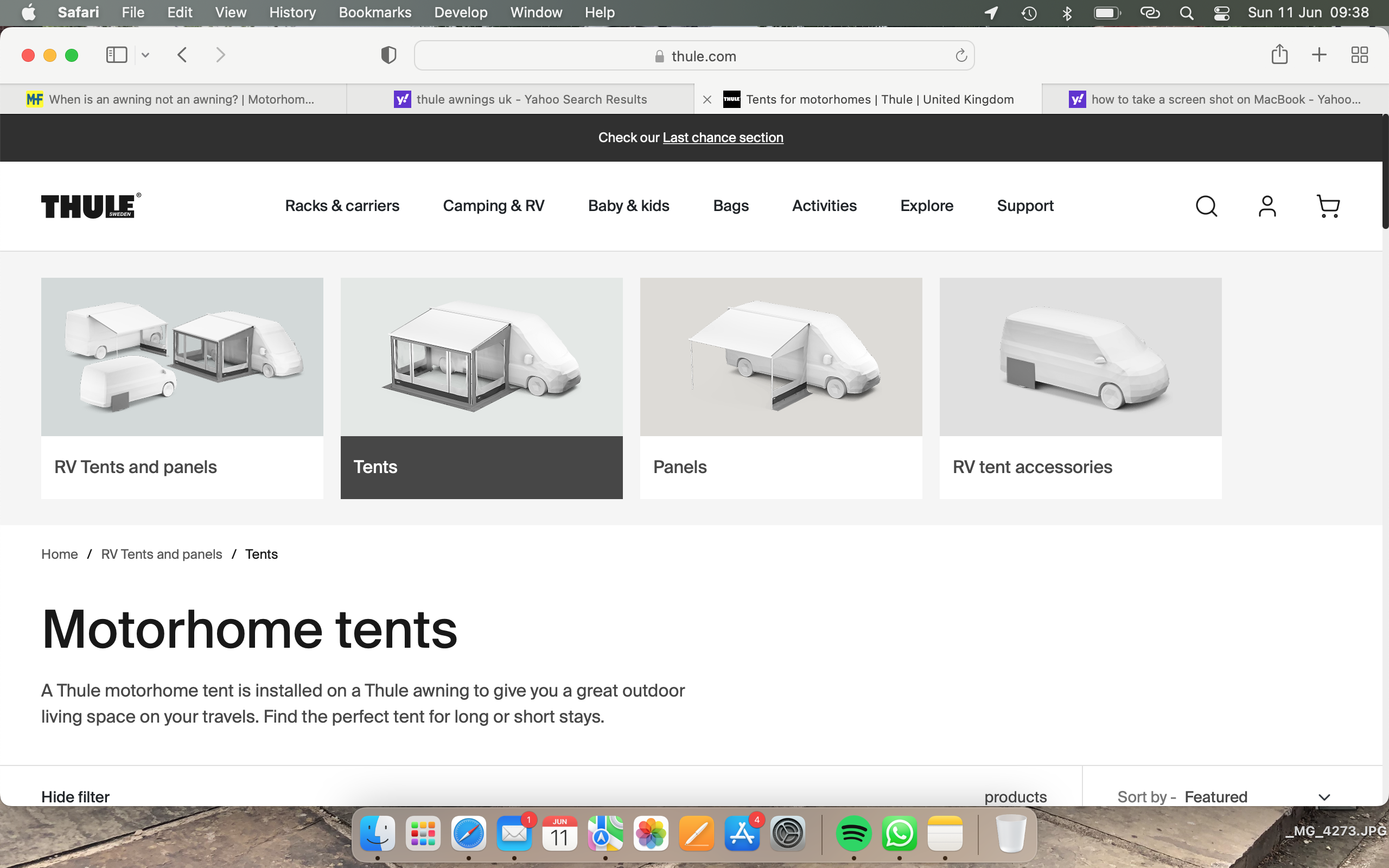Screen dimensions: 1389x868
Task: Open App Store in the Dock
Action: pos(742,834)
